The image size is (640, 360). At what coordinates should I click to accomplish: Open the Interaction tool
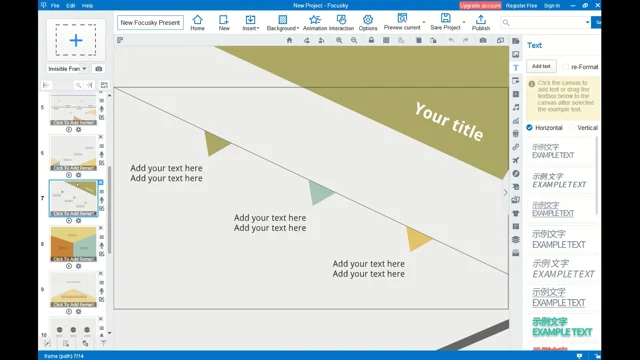click(x=341, y=22)
